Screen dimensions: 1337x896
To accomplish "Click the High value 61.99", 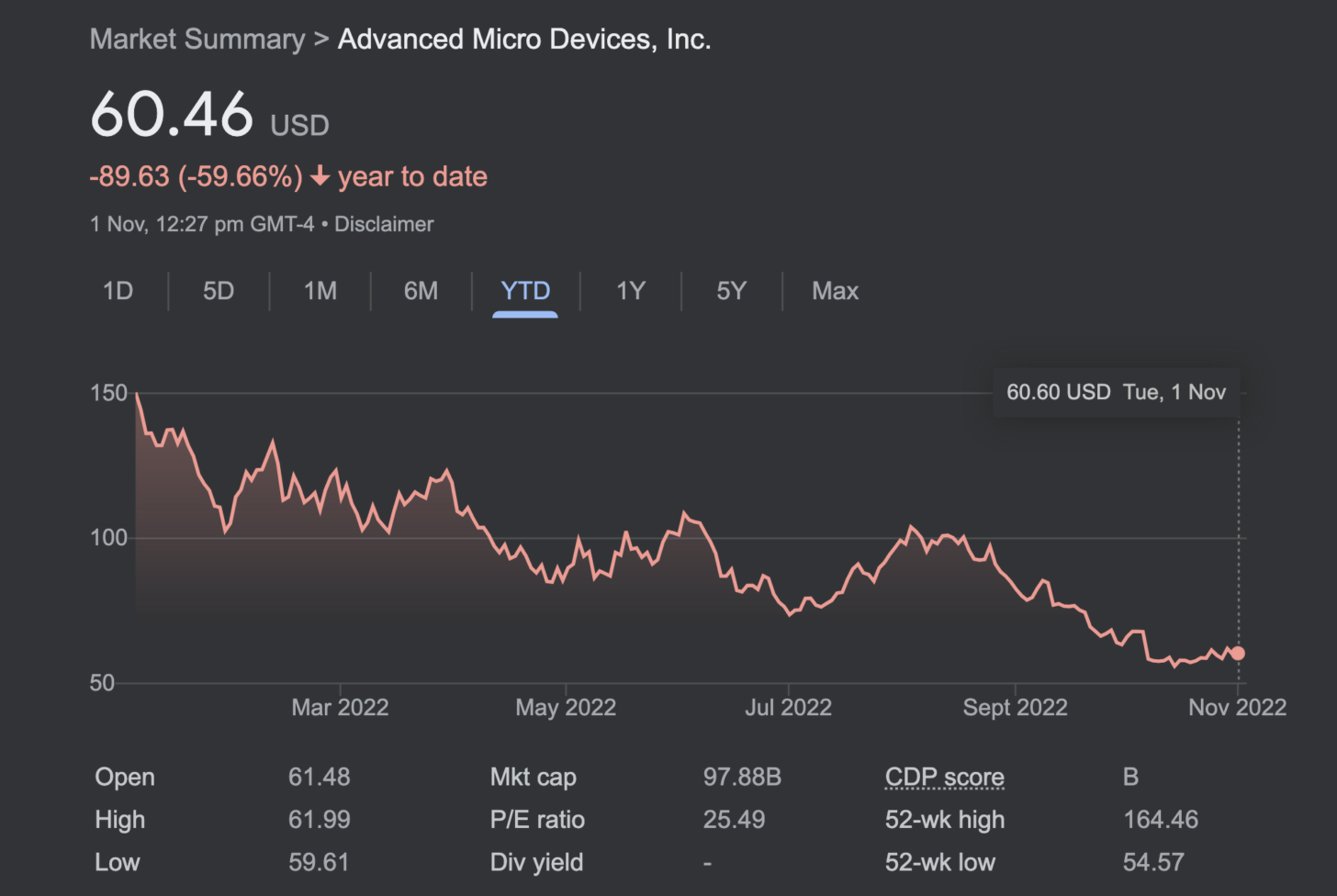I will [320, 820].
